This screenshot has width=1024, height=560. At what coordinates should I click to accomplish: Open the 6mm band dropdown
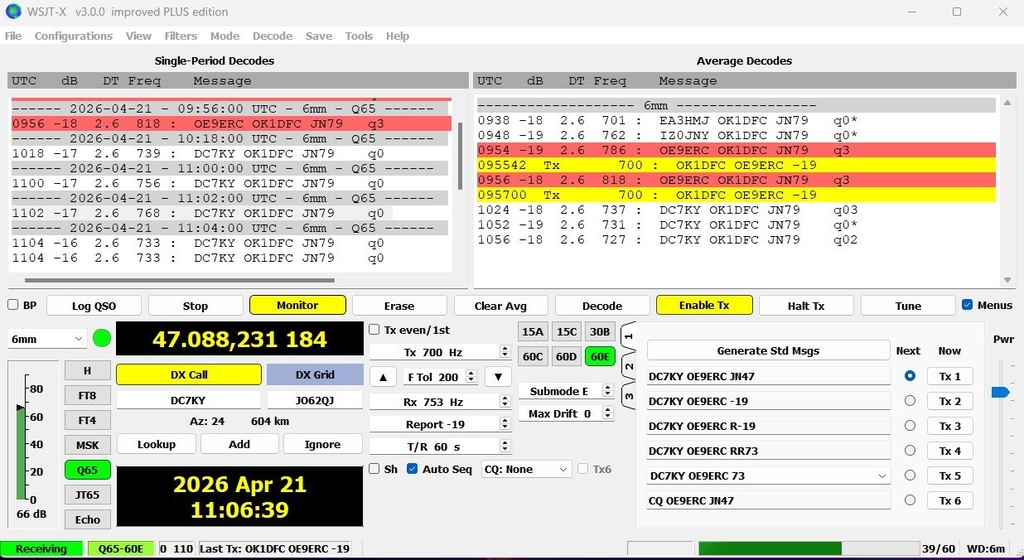point(47,339)
